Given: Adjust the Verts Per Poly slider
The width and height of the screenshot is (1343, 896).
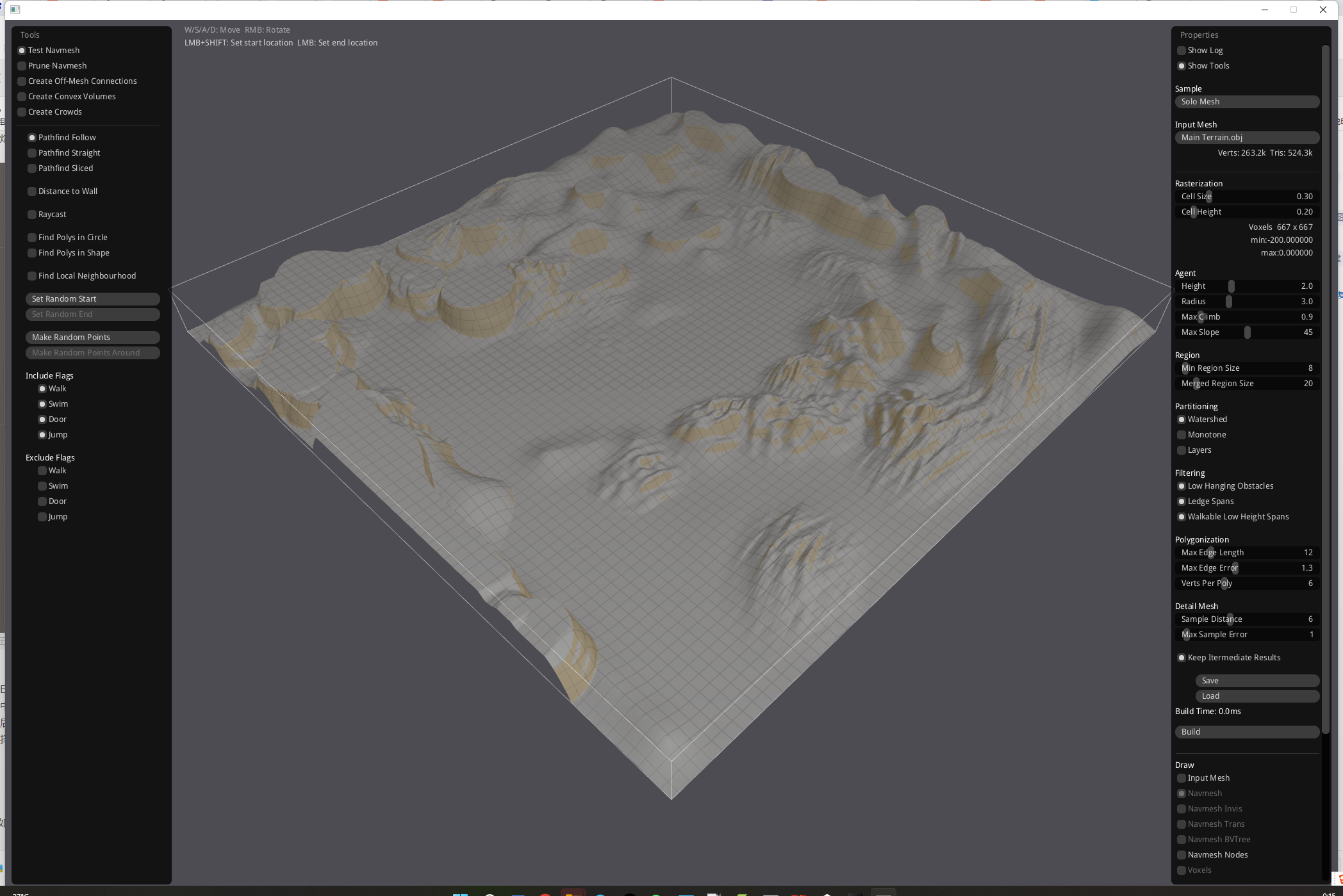Looking at the screenshot, I should click(x=1247, y=583).
